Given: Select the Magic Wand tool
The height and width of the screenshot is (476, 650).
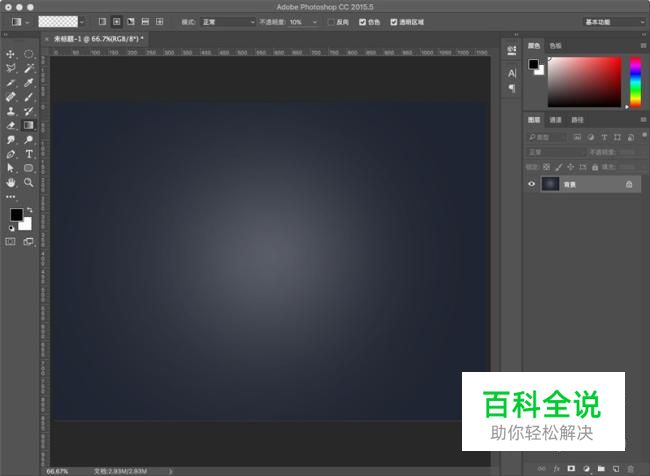Looking at the screenshot, I should (29, 68).
